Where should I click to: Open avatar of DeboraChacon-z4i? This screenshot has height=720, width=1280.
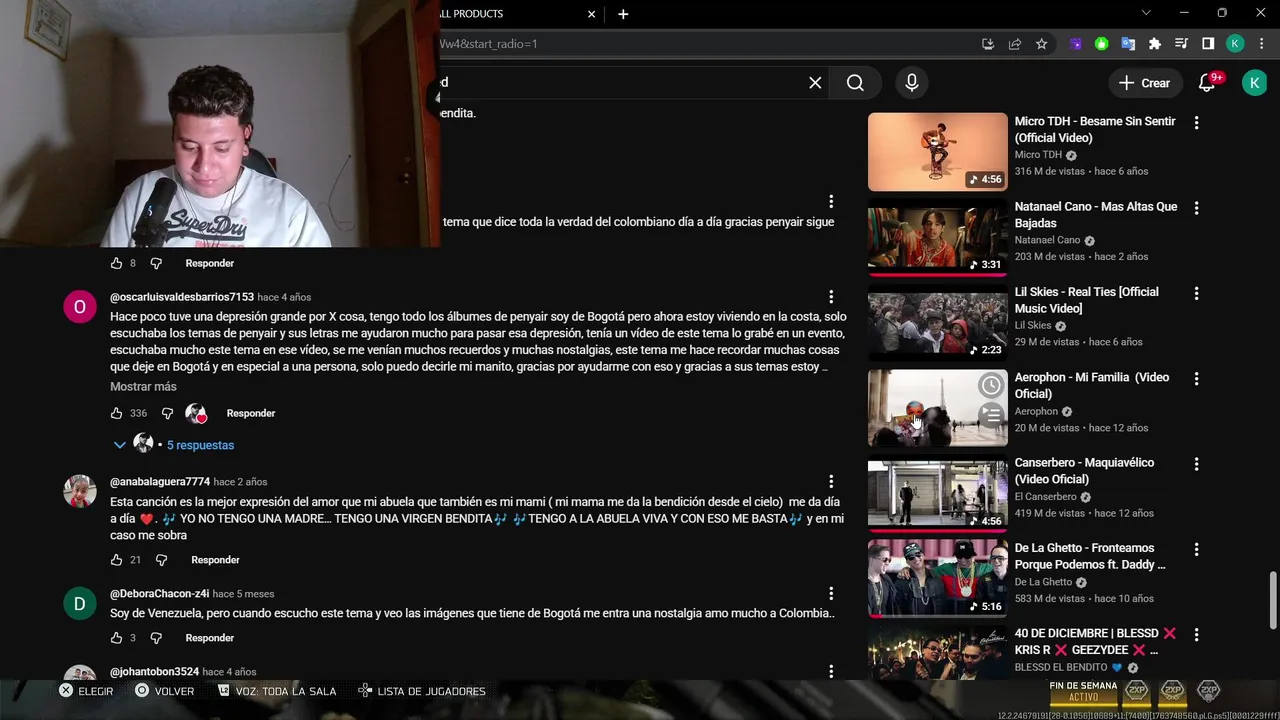[x=80, y=603]
